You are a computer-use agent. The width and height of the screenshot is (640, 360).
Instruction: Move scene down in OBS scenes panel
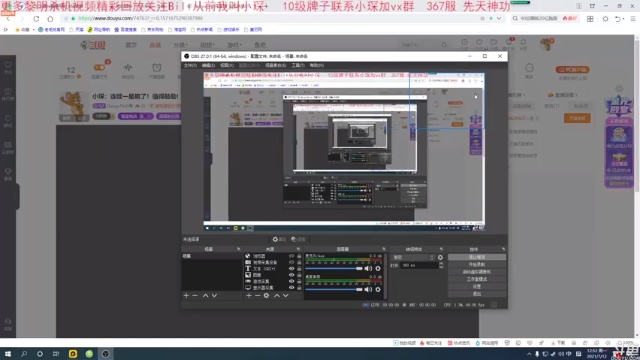pyautogui.click(x=214, y=296)
